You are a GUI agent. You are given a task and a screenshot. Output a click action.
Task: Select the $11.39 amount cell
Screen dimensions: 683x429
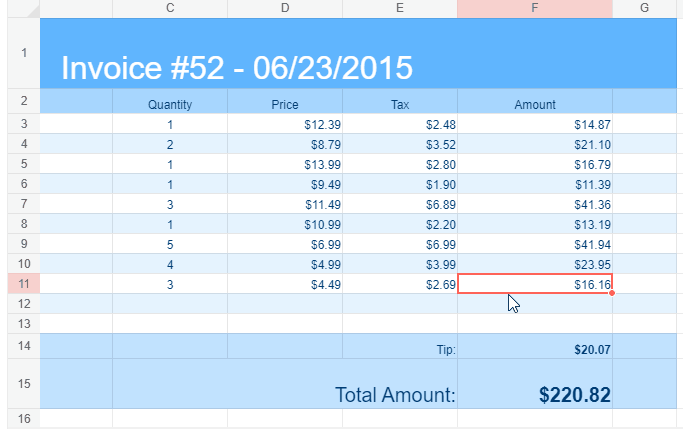[535, 184]
